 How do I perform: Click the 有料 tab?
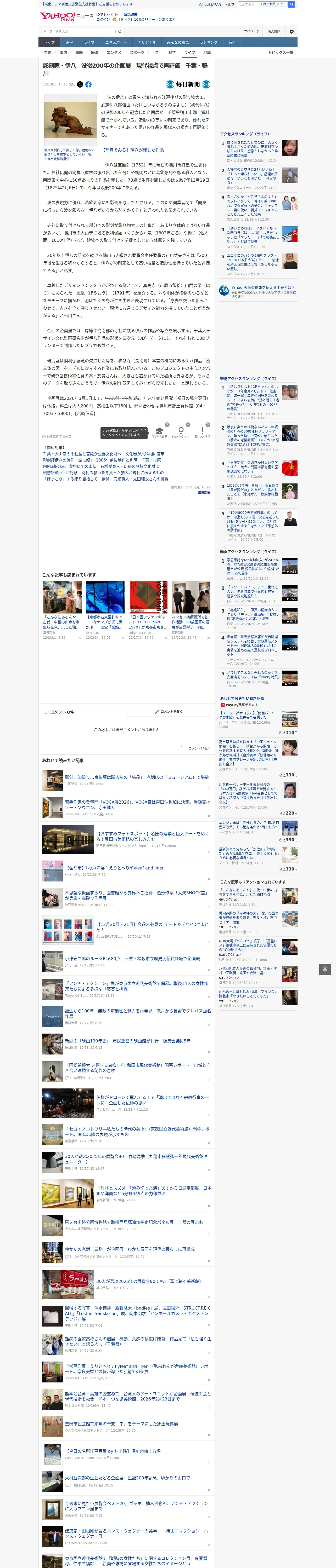point(232,42)
